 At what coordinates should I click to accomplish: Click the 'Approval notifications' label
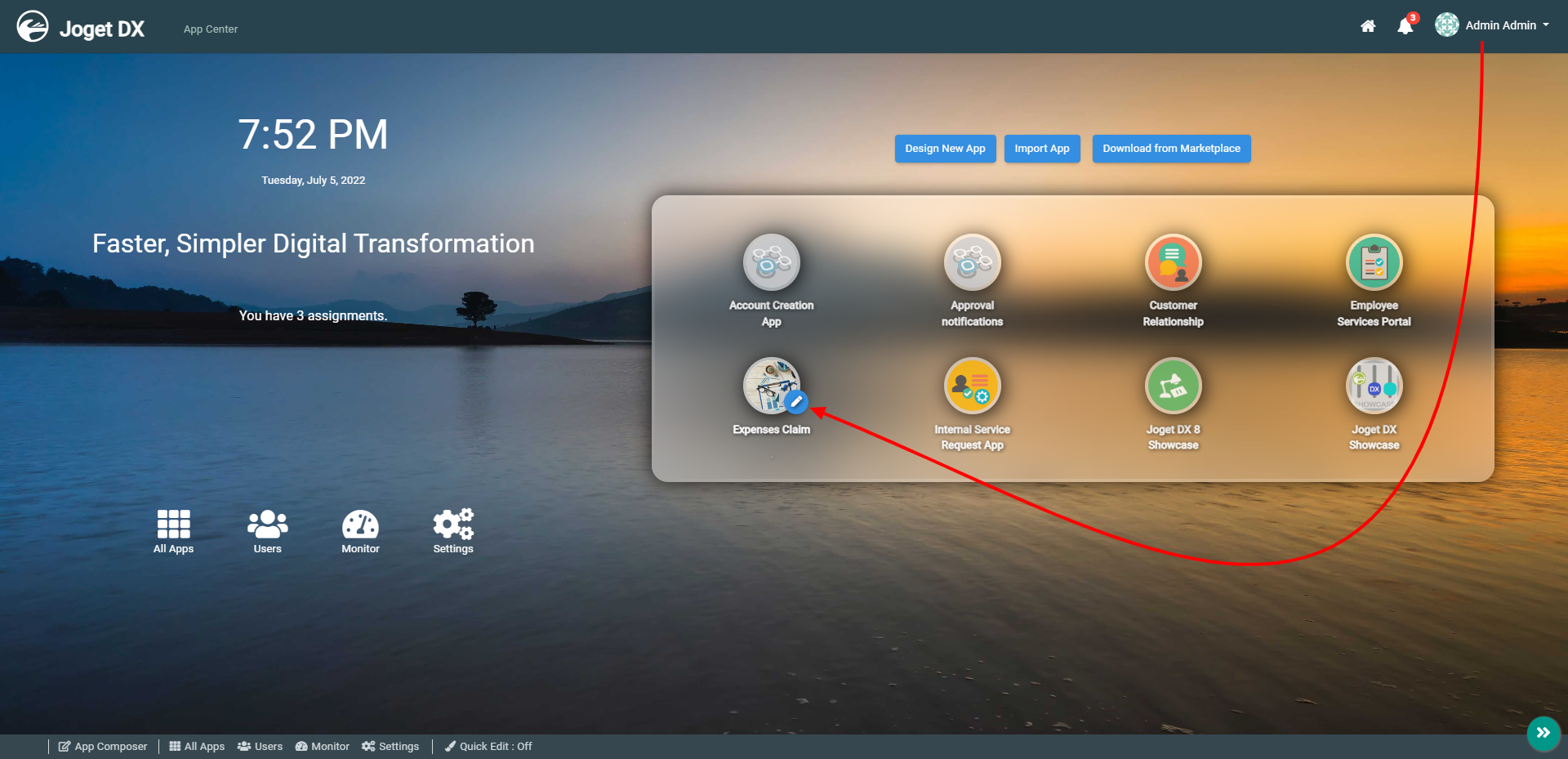pos(973,314)
